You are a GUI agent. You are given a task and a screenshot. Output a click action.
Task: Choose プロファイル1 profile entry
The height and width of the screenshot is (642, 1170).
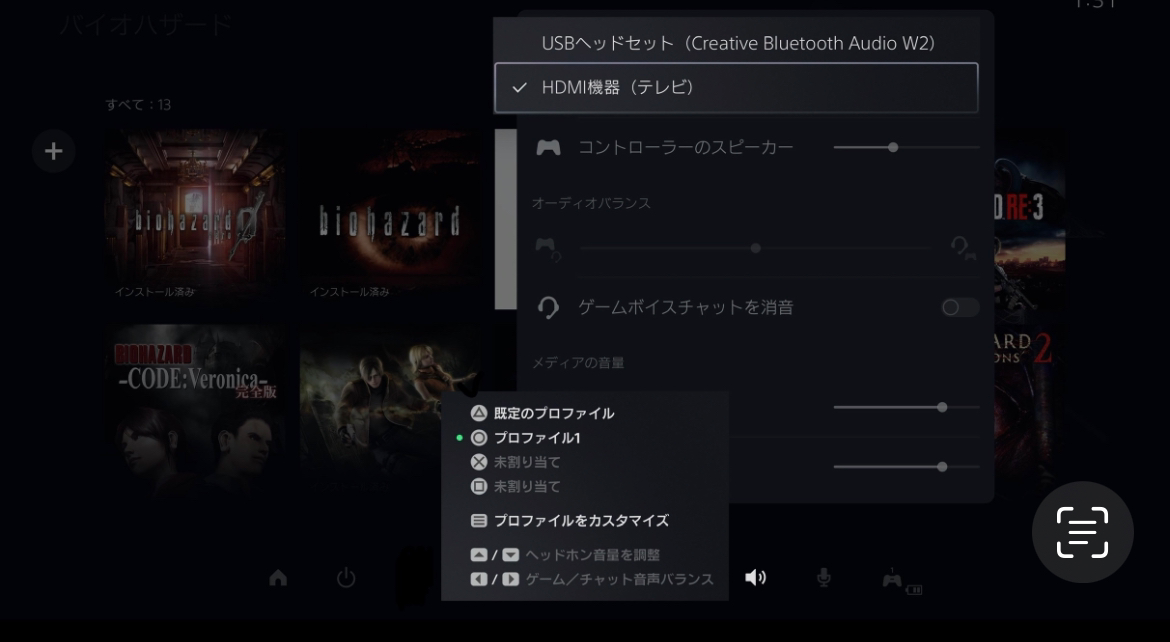tap(537, 437)
